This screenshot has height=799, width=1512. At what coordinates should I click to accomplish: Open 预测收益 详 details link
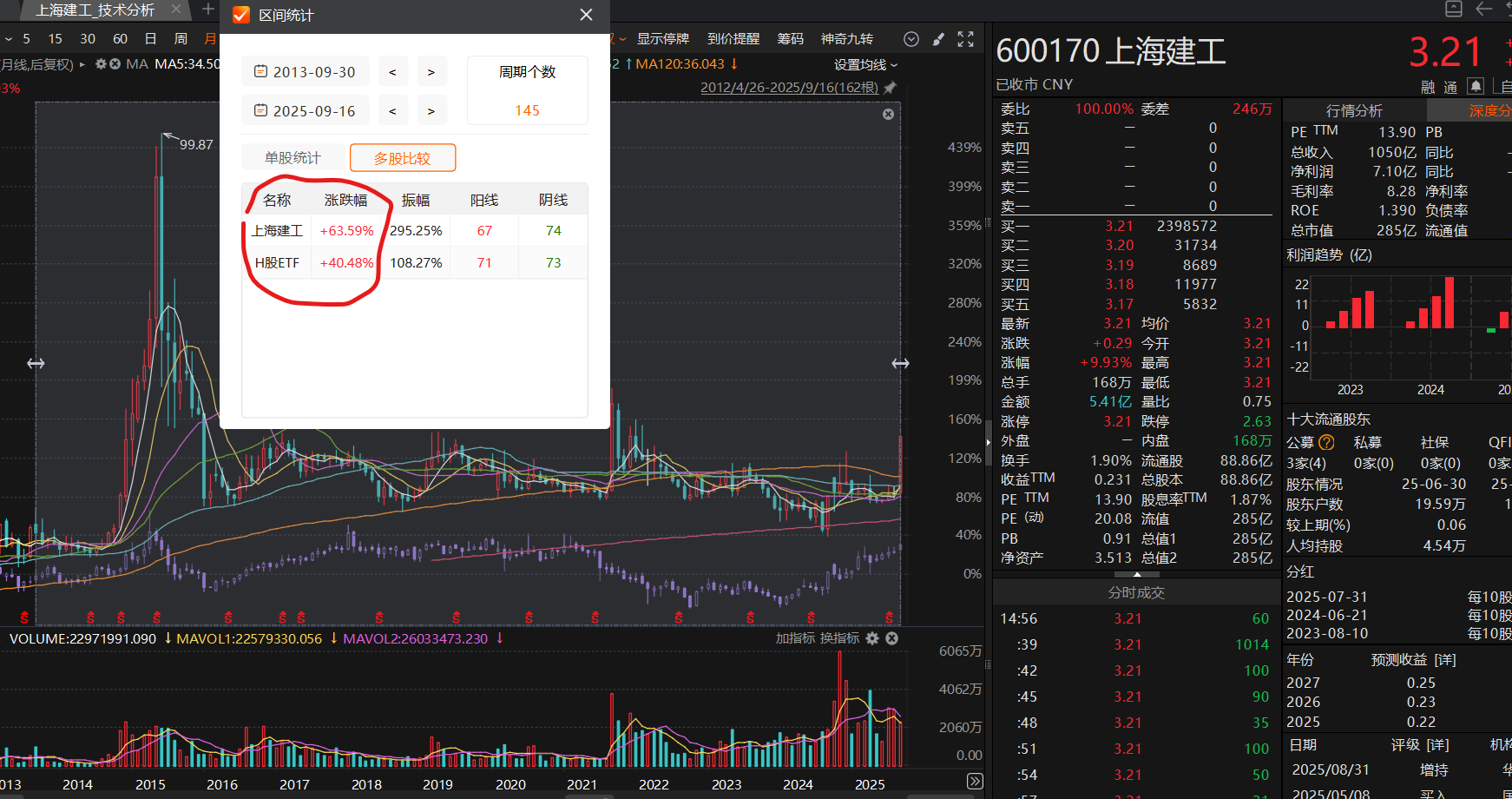[x=1445, y=660]
